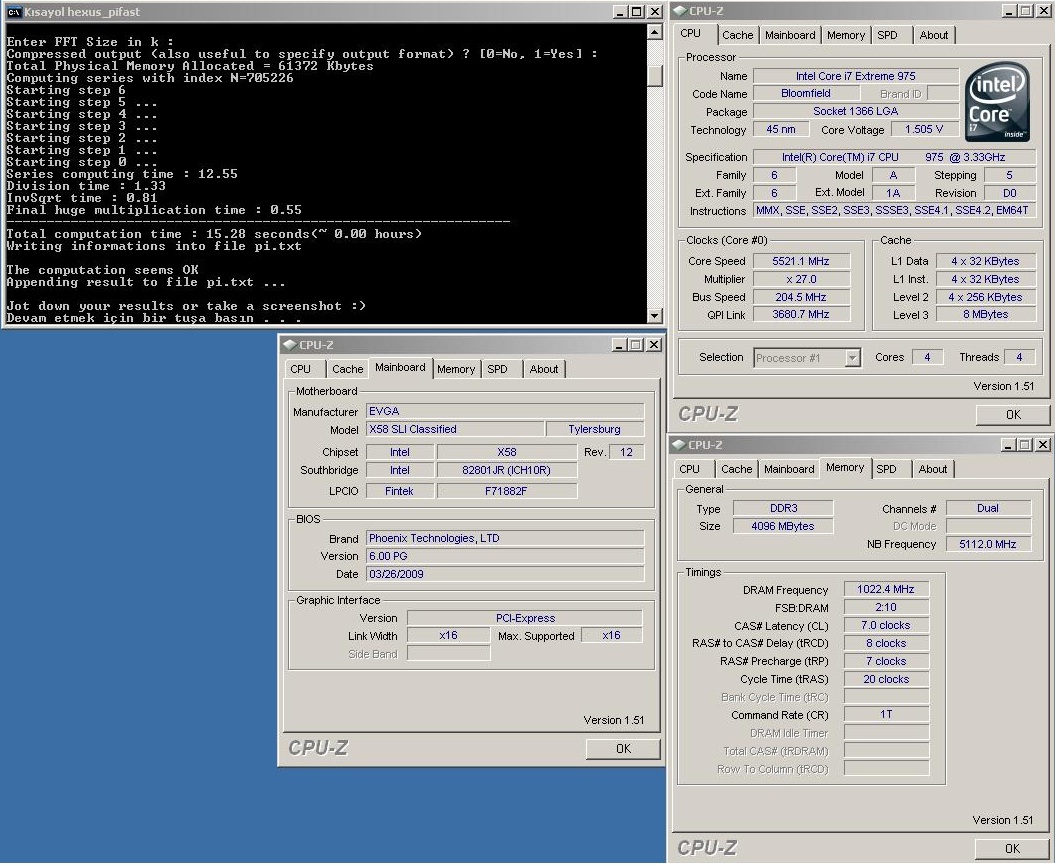Viewport: 1055px width, 868px height.
Task: Click the Level 3 cache value '8 MBytes'
Action: pyautogui.click(x=985, y=314)
